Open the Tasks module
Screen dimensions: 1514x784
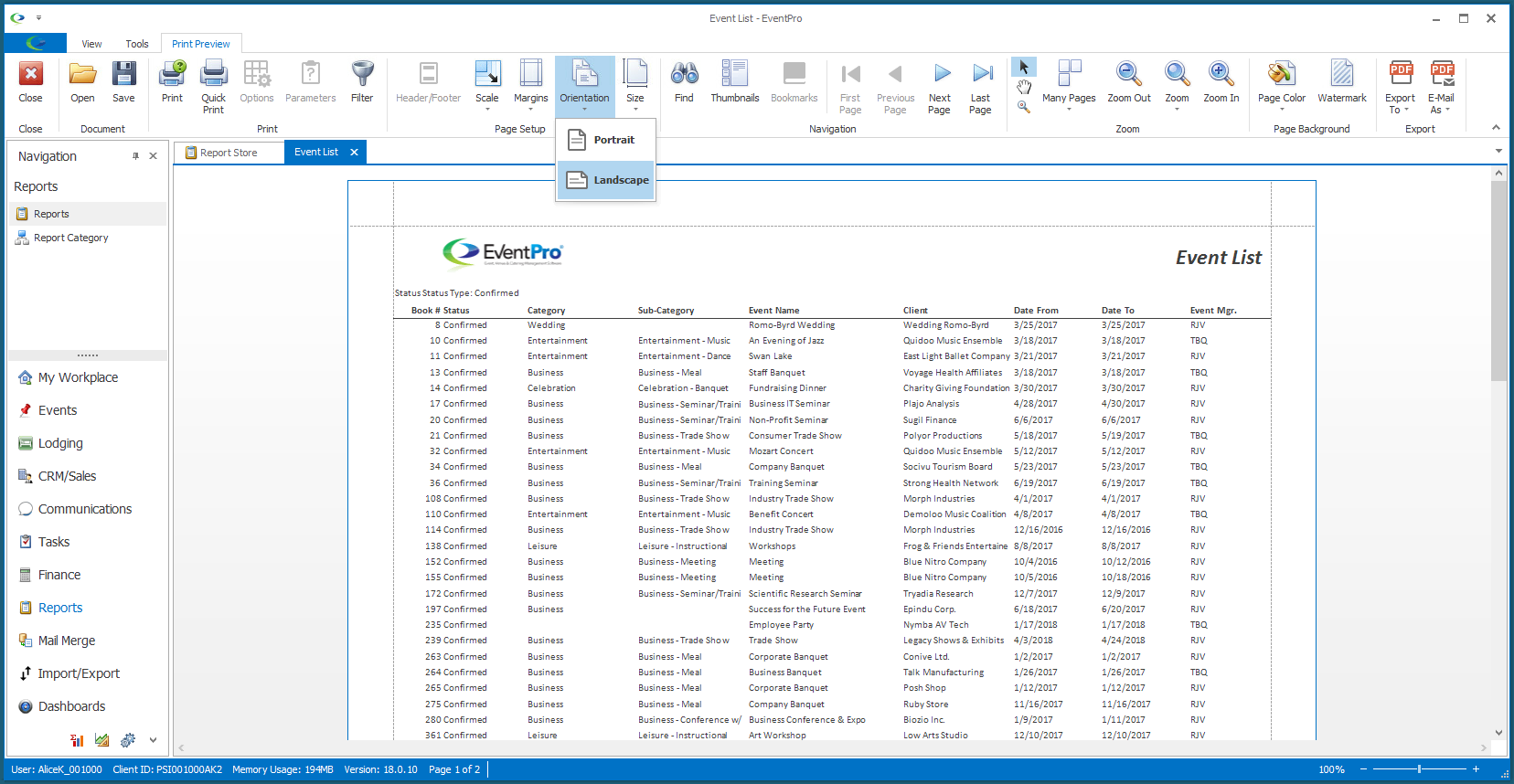(x=54, y=542)
